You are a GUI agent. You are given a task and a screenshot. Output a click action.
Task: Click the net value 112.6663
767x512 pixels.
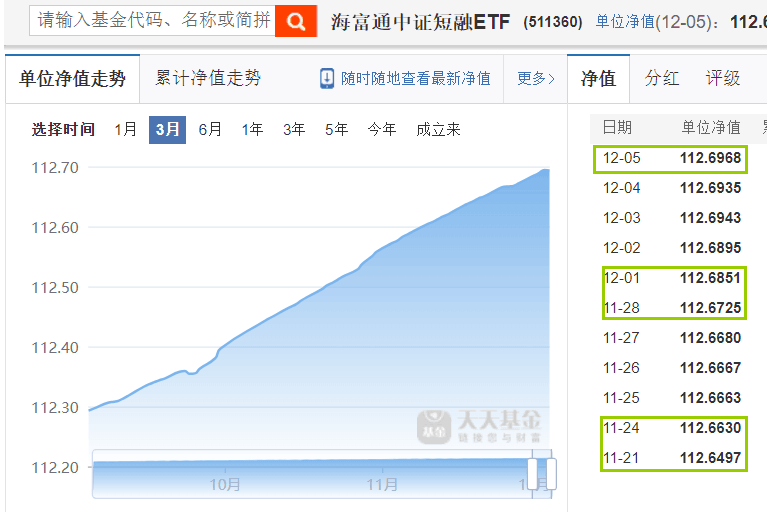[x=711, y=398]
